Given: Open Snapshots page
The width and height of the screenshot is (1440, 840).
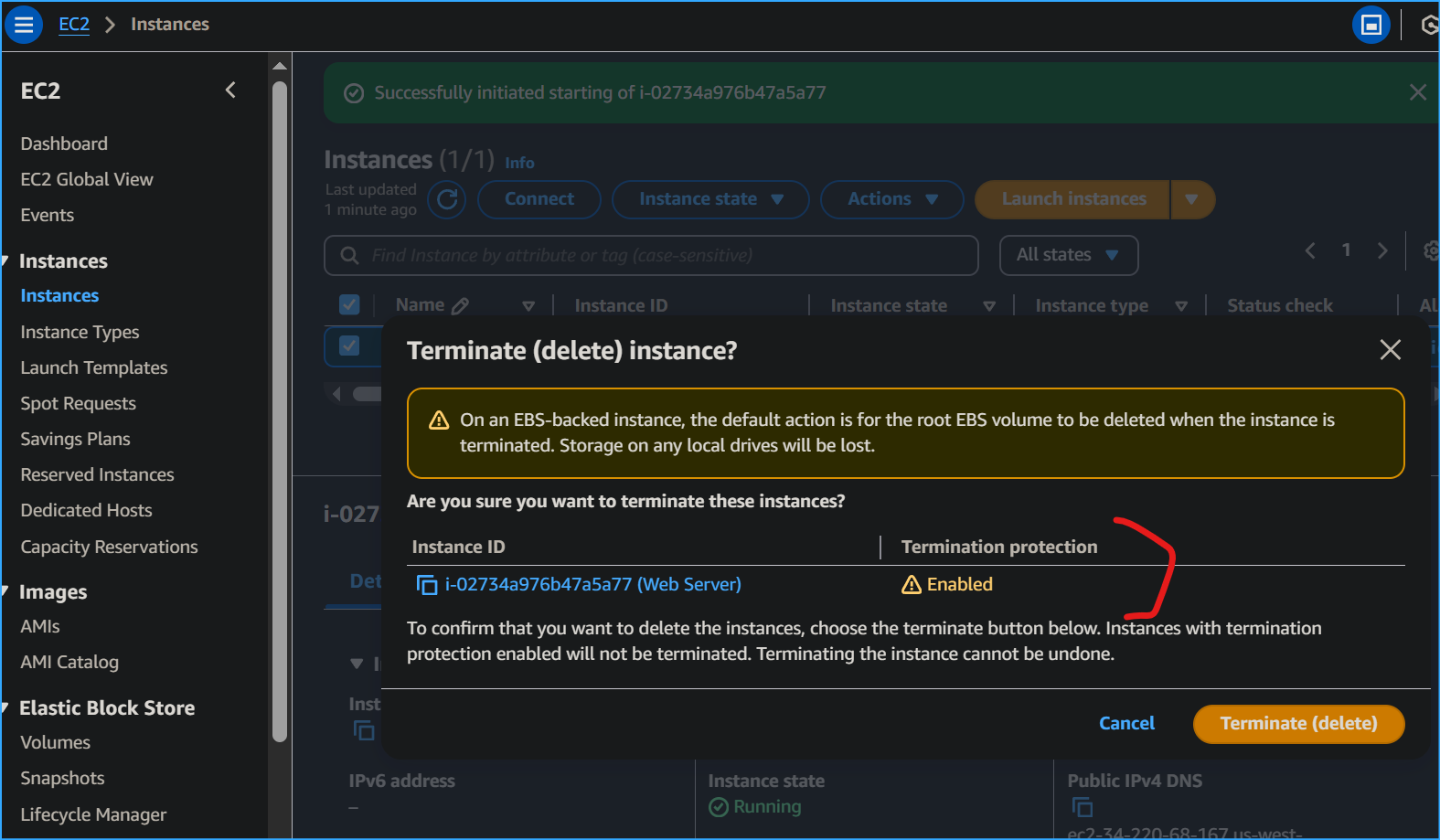Looking at the screenshot, I should (x=62, y=778).
